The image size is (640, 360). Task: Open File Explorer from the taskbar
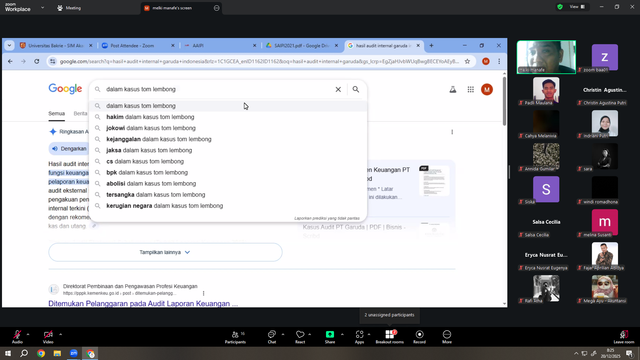point(57,353)
